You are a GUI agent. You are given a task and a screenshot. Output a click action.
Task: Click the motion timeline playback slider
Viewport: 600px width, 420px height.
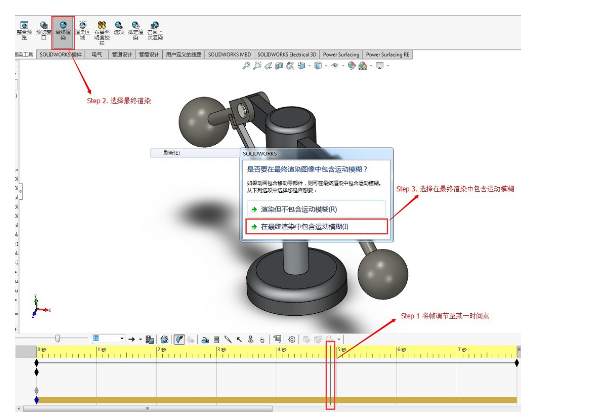(58, 339)
